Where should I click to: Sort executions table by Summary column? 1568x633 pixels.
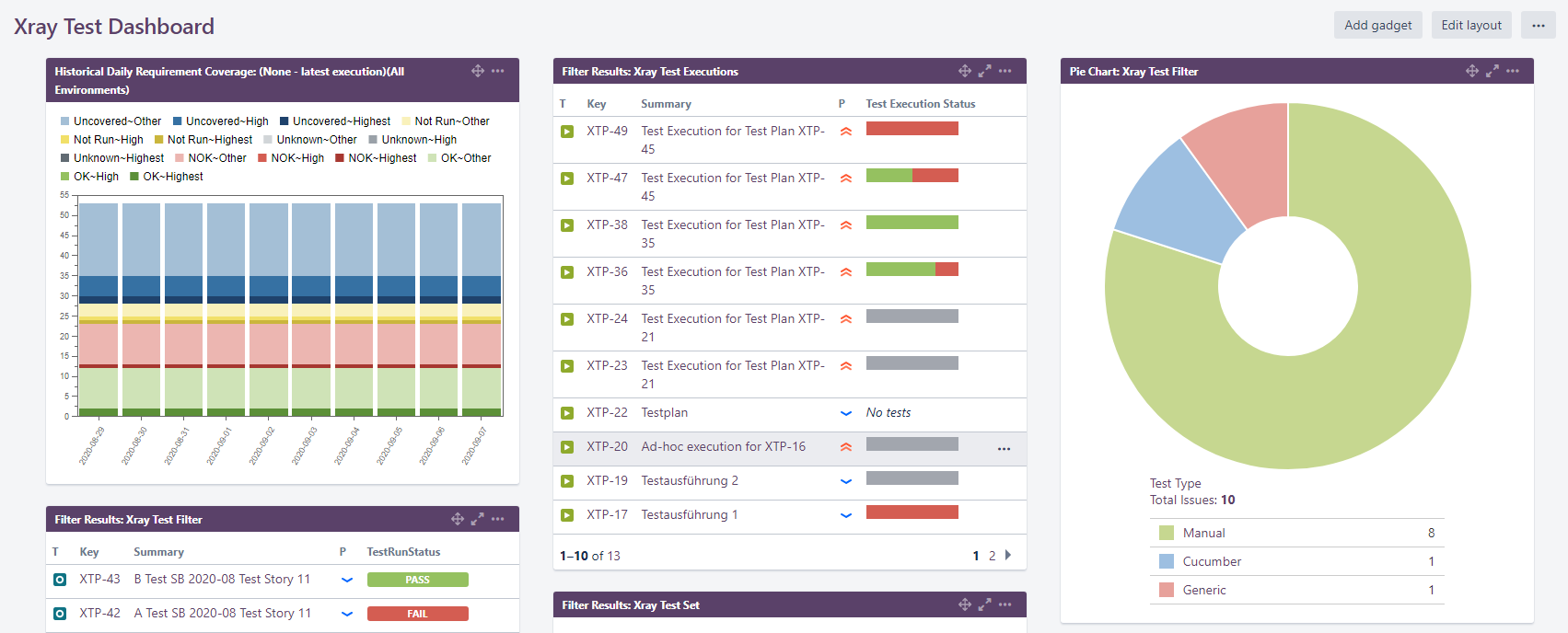point(666,104)
